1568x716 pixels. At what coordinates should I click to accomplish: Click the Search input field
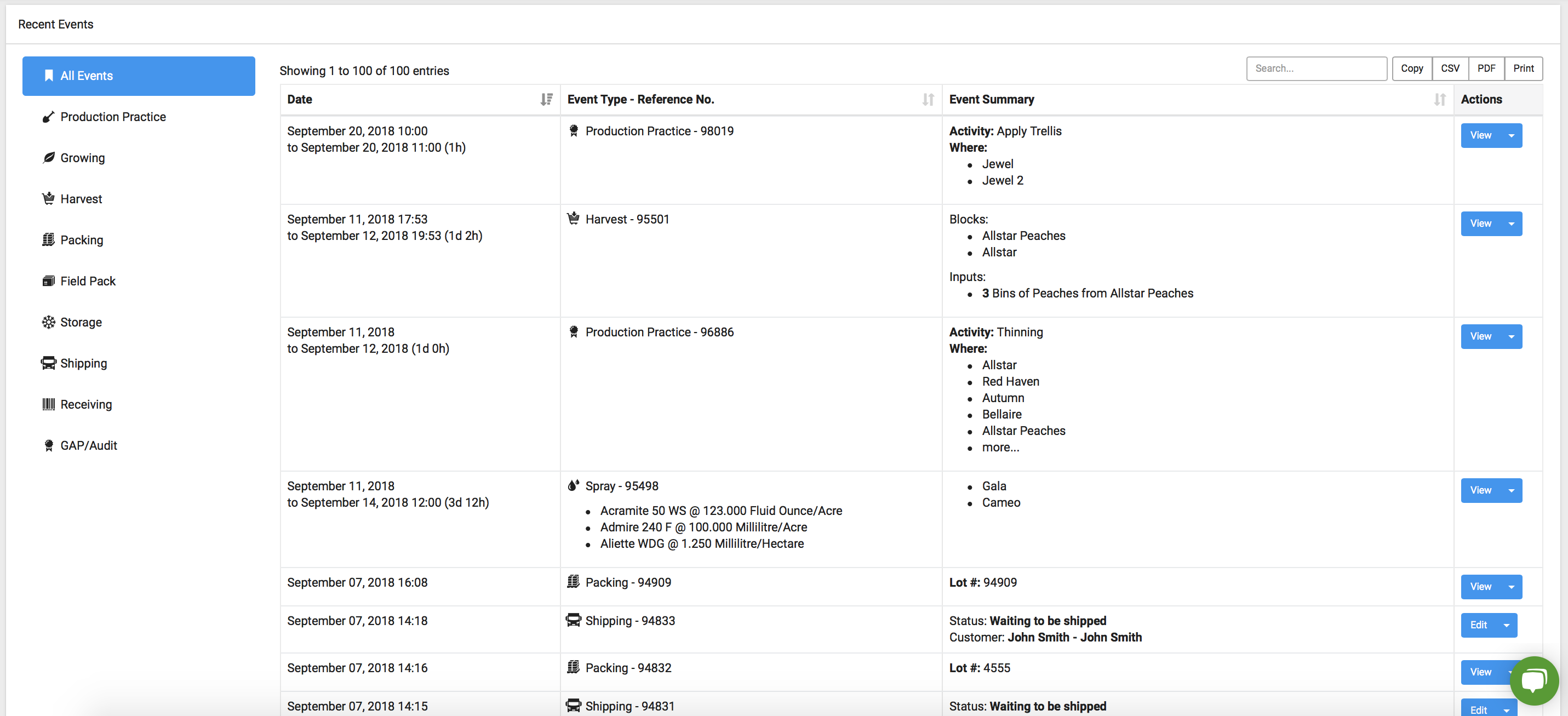click(x=1315, y=68)
